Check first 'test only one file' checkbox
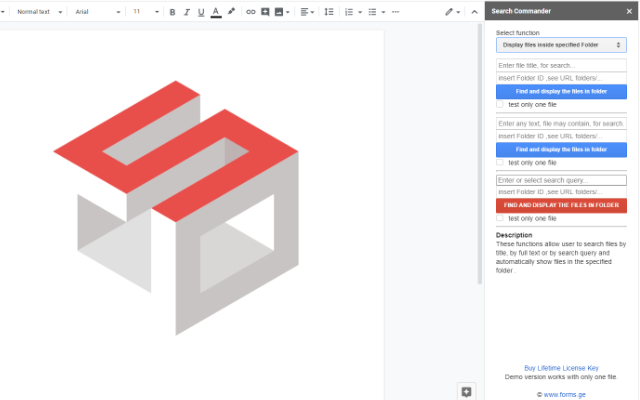640x400 pixels. click(500, 104)
